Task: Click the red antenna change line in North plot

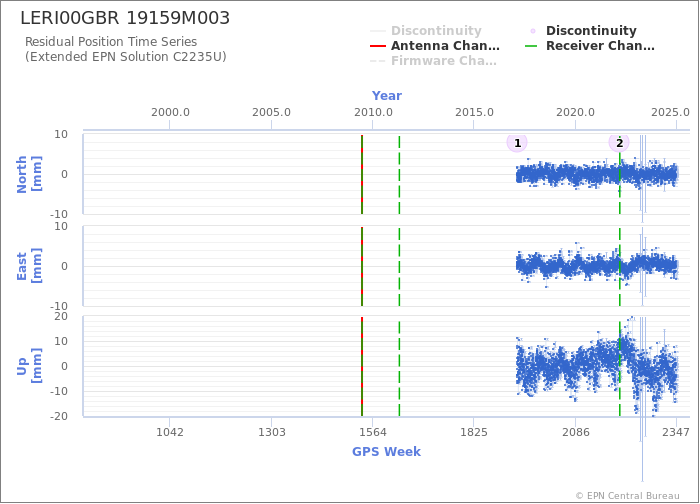Action: coord(362,175)
